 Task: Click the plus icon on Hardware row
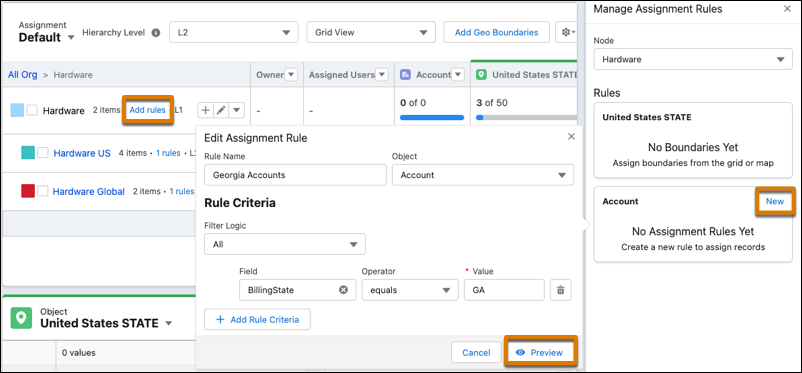click(205, 110)
